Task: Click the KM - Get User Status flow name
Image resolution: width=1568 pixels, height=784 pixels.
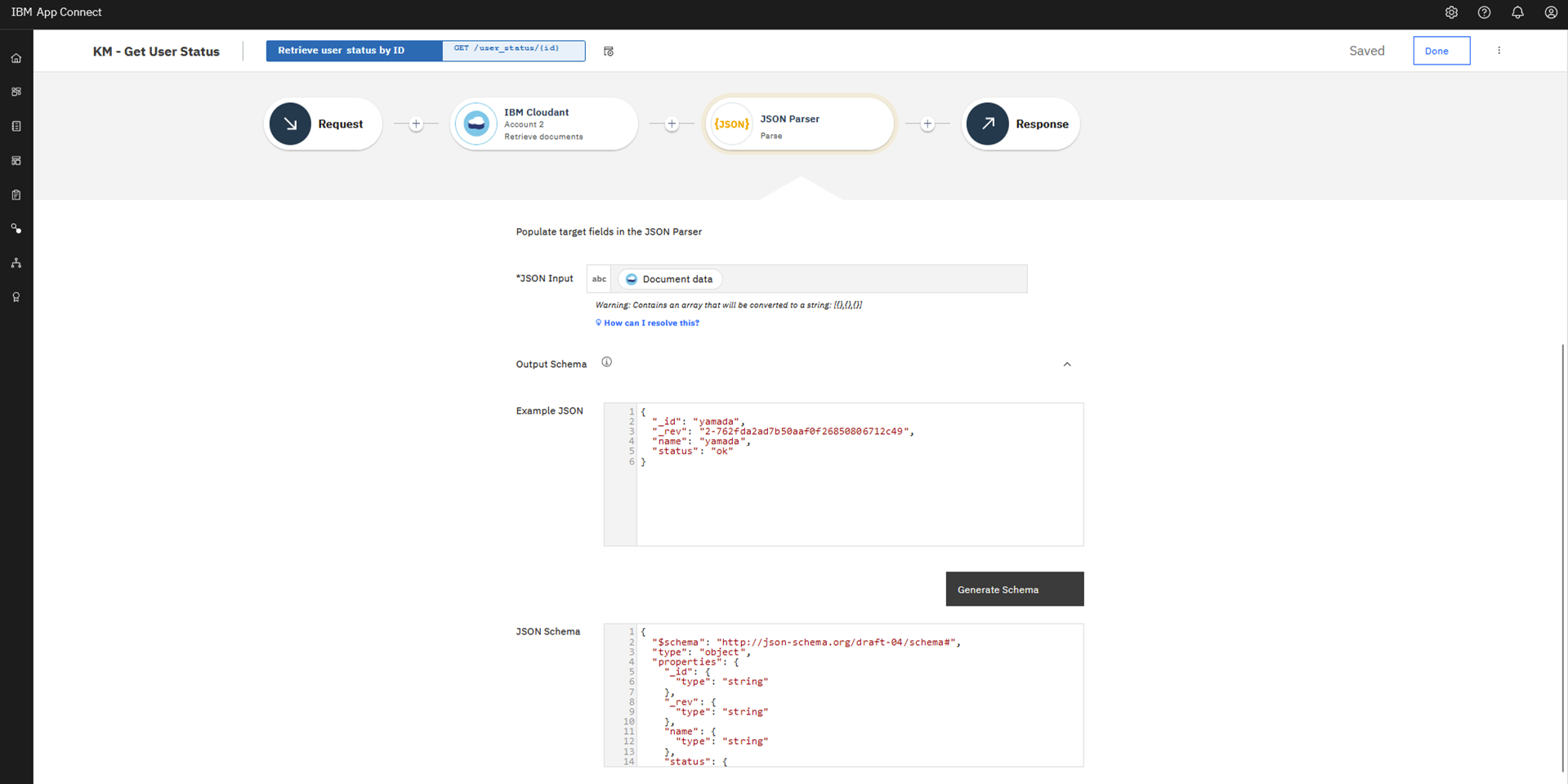Action: click(156, 52)
